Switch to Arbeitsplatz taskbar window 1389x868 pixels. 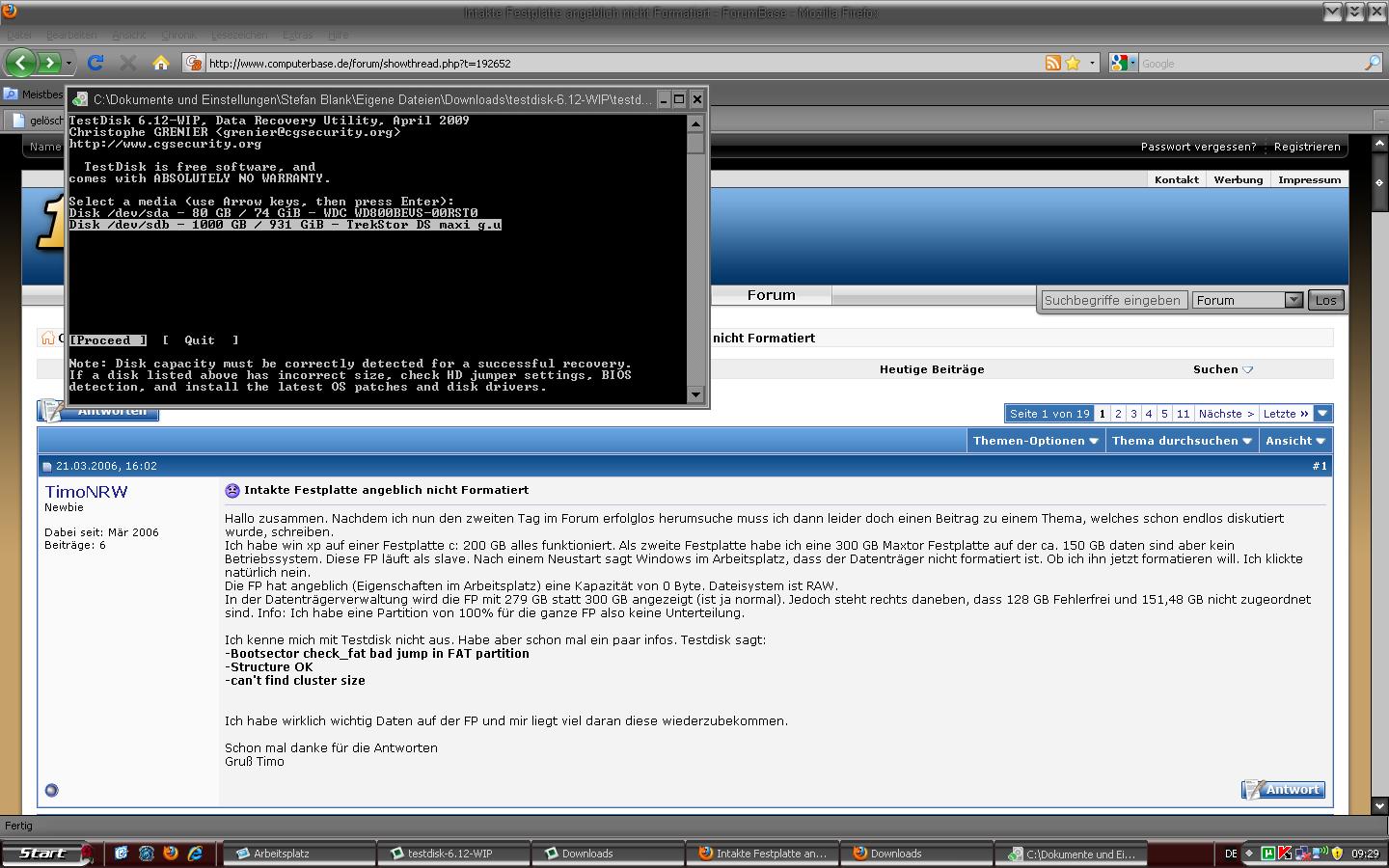[299, 854]
